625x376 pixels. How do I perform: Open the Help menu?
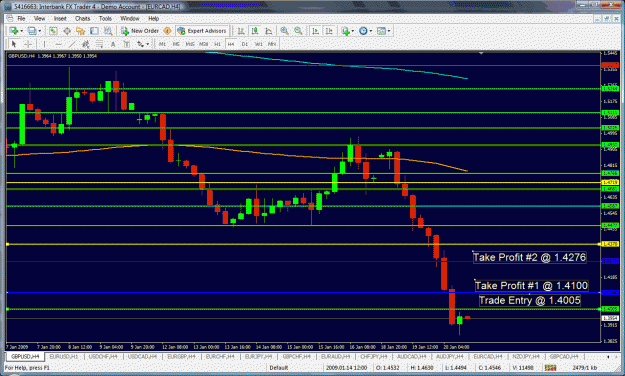(153, 18)
